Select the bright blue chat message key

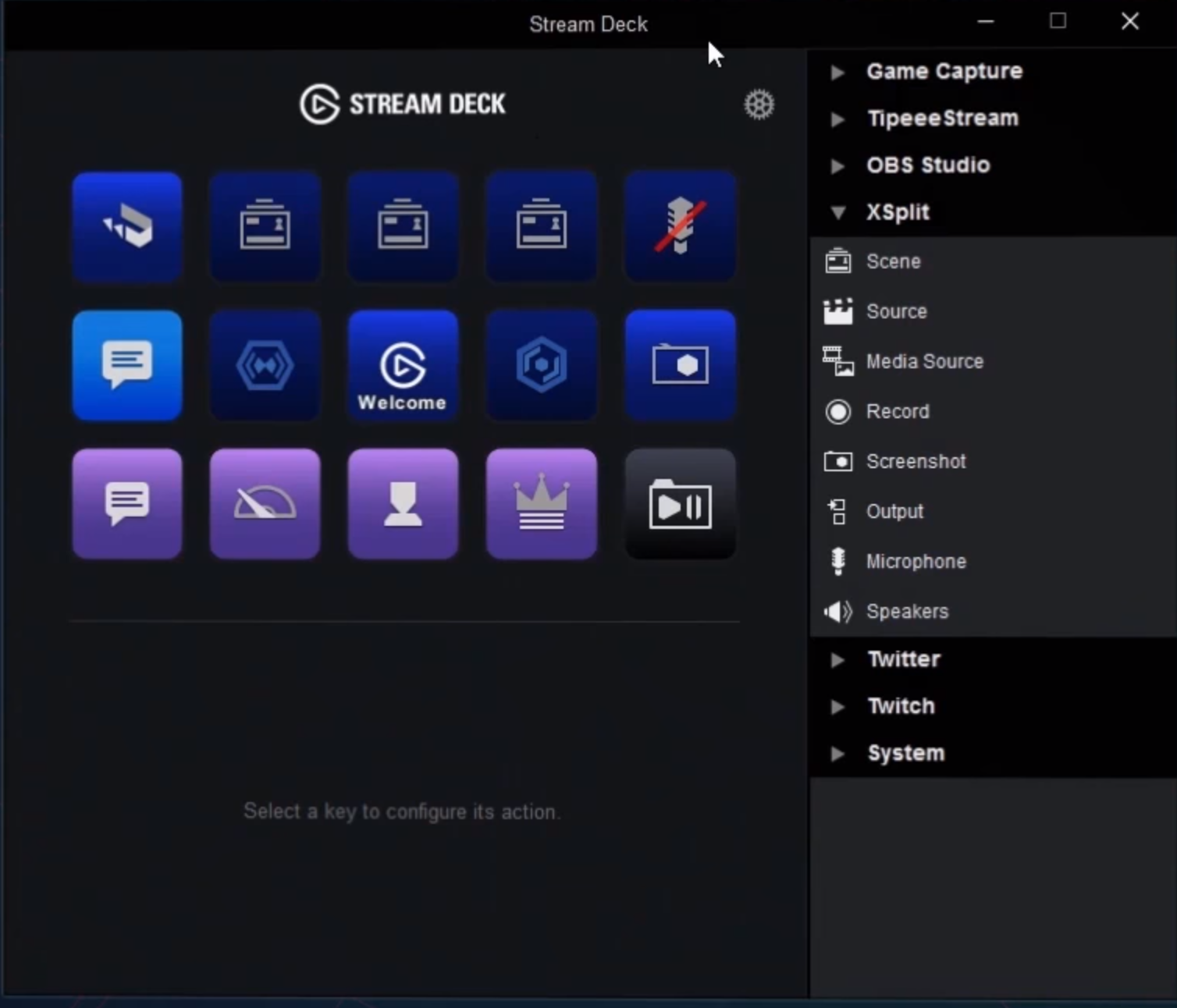pyautogui.click(x=127, y=365)
